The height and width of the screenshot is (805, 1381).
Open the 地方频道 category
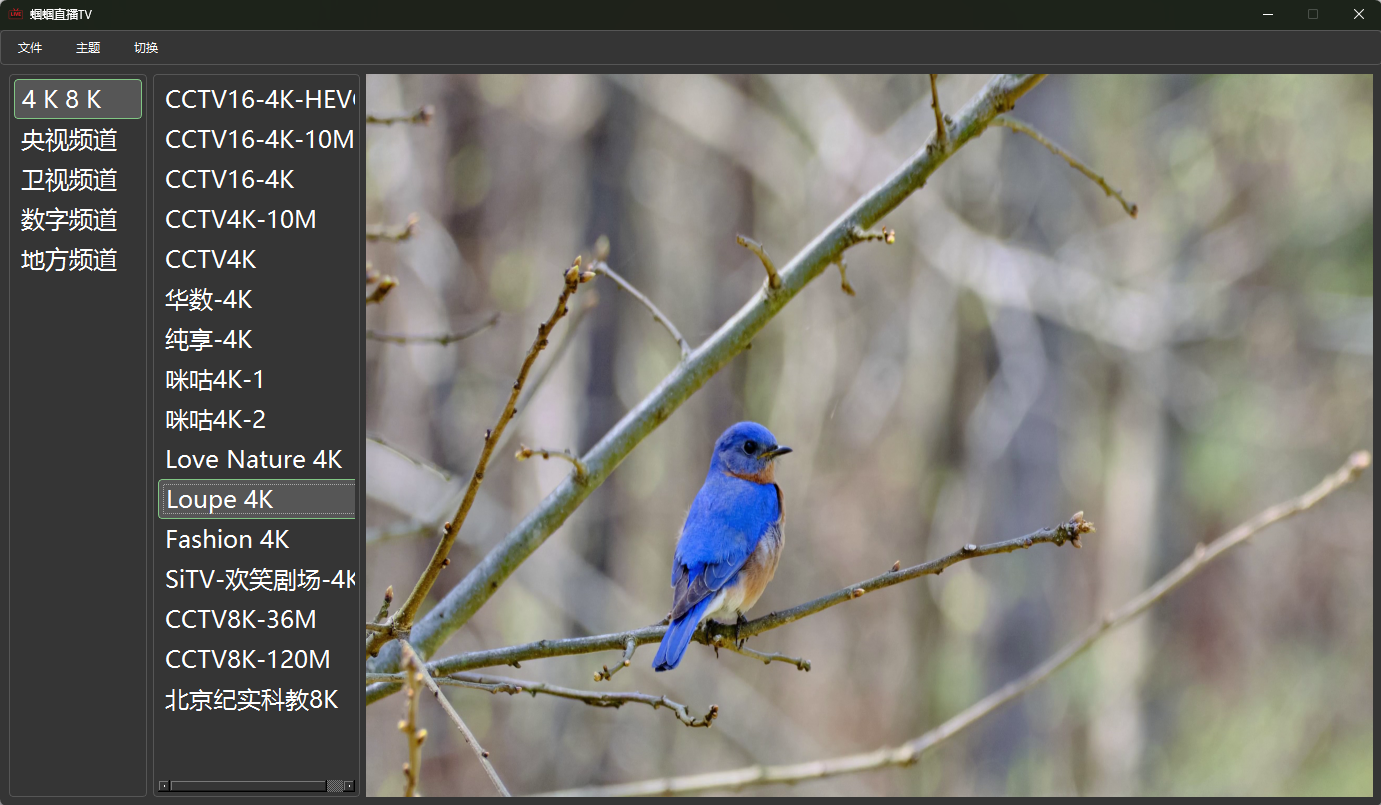click(x=70, y=260)
